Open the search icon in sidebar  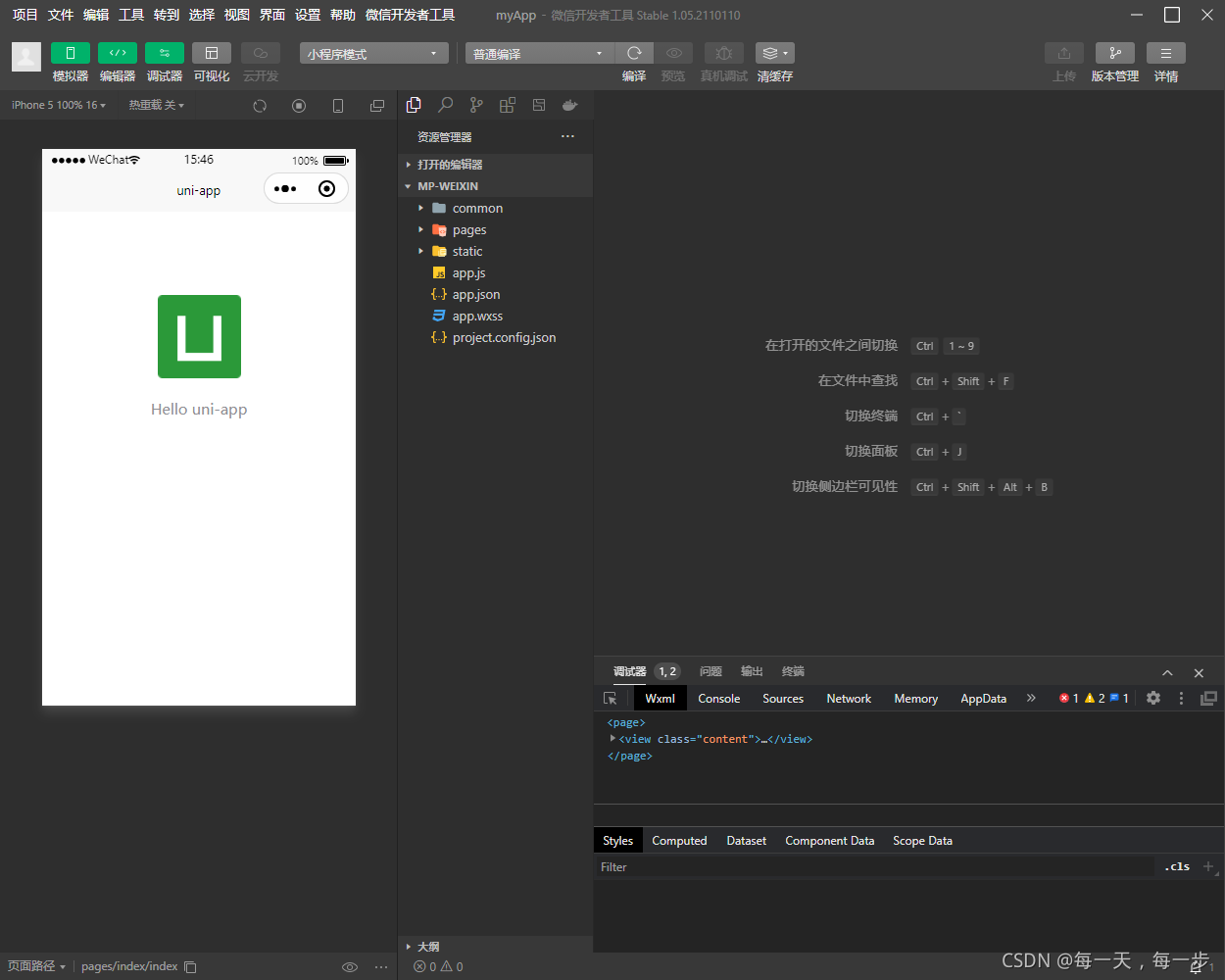click(x=445, y=105)
